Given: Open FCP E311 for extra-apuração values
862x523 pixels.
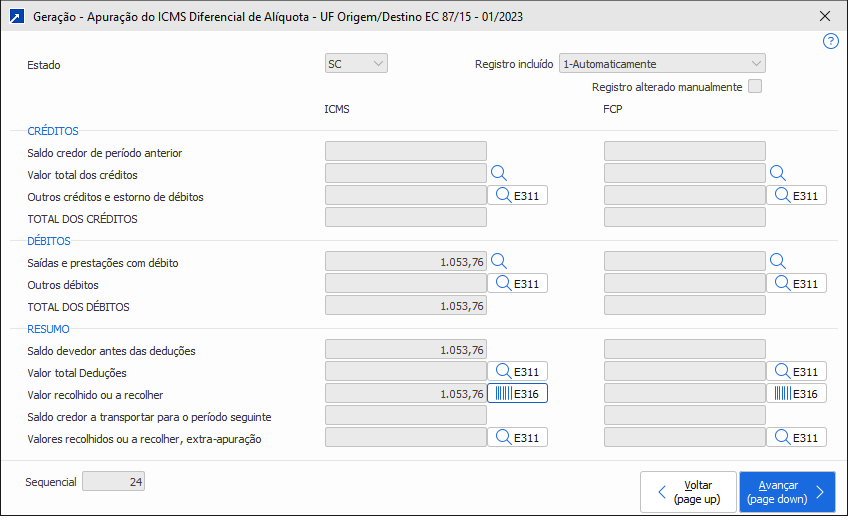Looking at the screenshot, I should 797,437.
